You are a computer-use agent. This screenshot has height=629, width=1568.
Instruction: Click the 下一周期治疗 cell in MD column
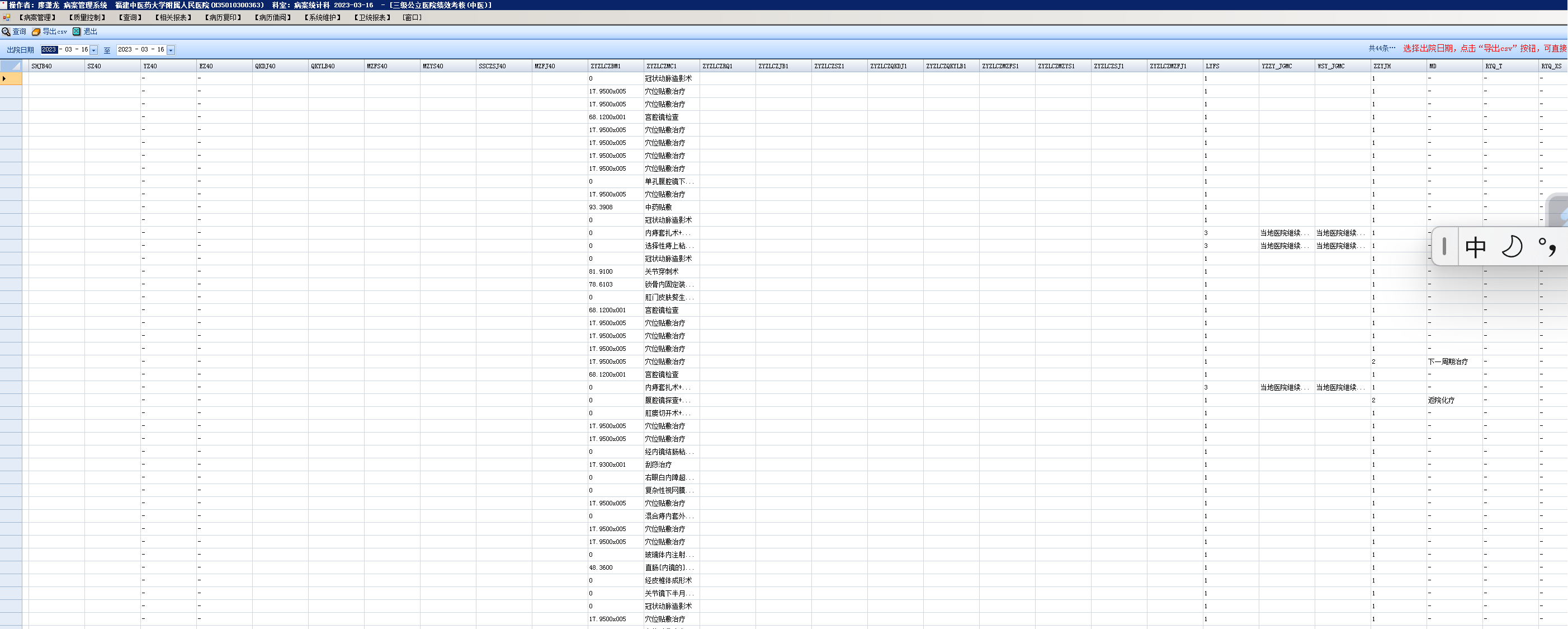pos(1448,362)
